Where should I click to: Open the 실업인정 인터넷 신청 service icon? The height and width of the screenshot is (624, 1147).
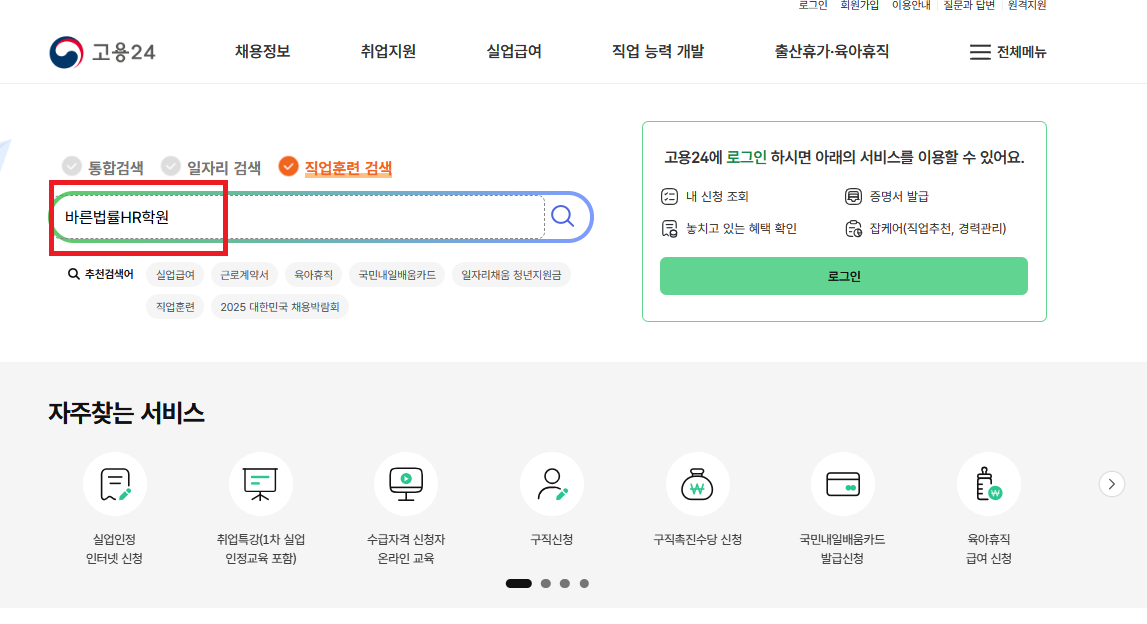point(115,484)
